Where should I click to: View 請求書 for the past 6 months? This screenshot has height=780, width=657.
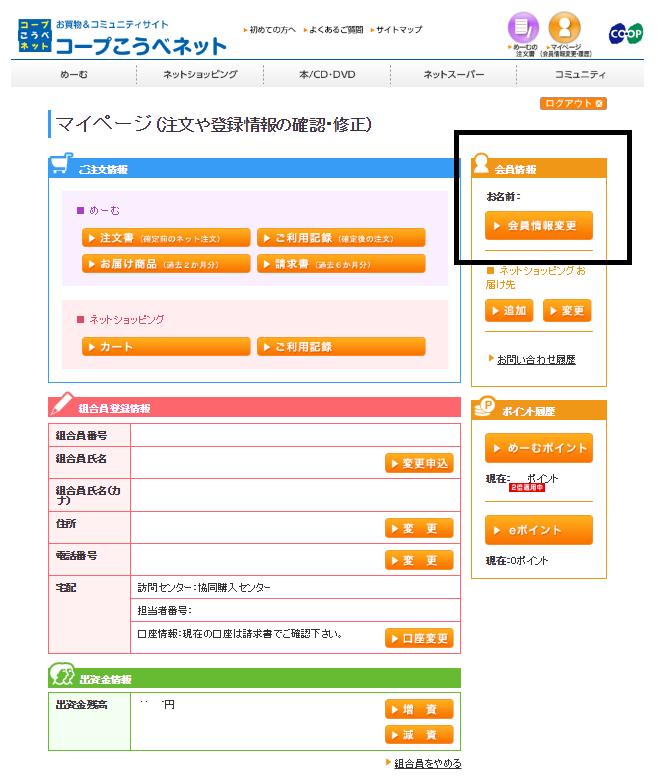[x=340, y=264]
